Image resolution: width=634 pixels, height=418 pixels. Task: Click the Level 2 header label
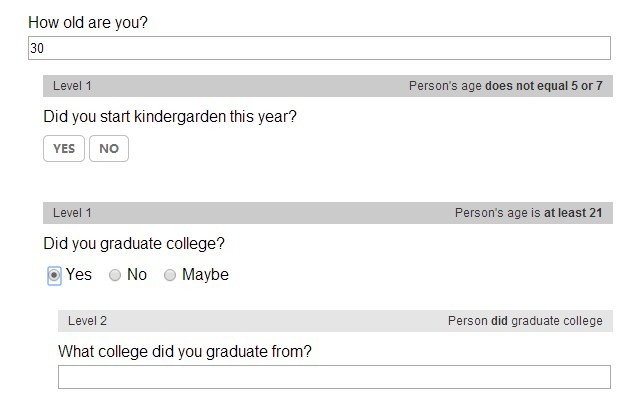coord(87,321)
